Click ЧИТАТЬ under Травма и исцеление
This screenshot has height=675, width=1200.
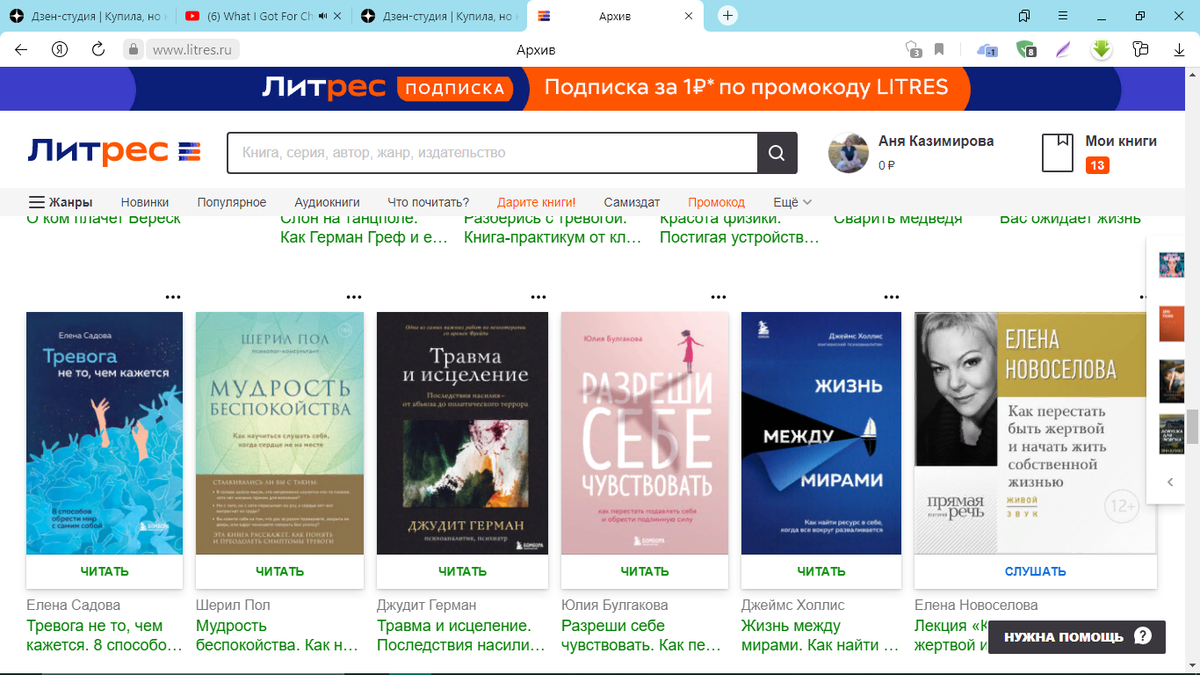point(462,572)
